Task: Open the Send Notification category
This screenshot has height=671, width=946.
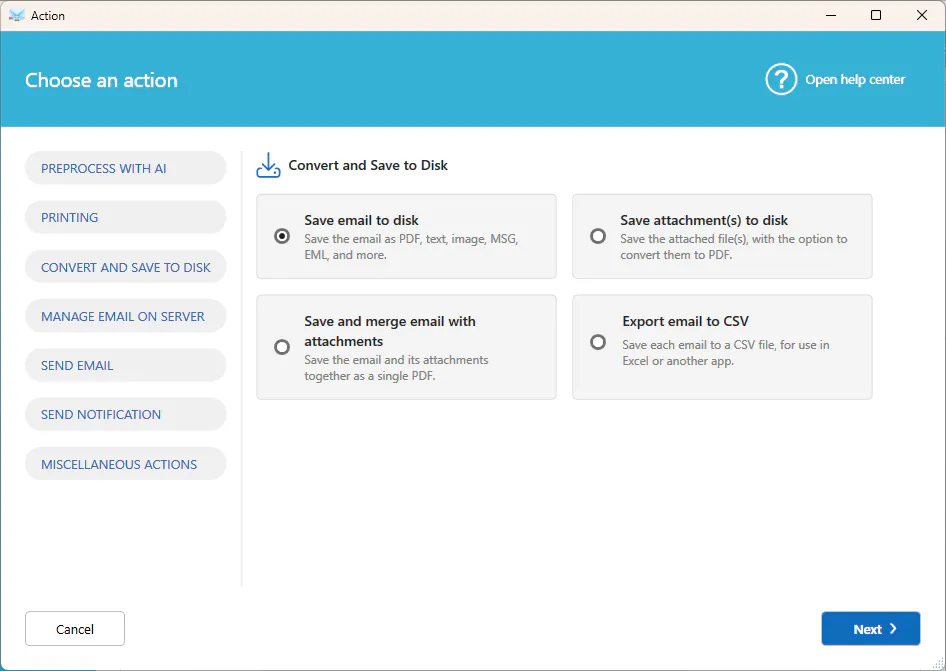Action: (125, 415)
